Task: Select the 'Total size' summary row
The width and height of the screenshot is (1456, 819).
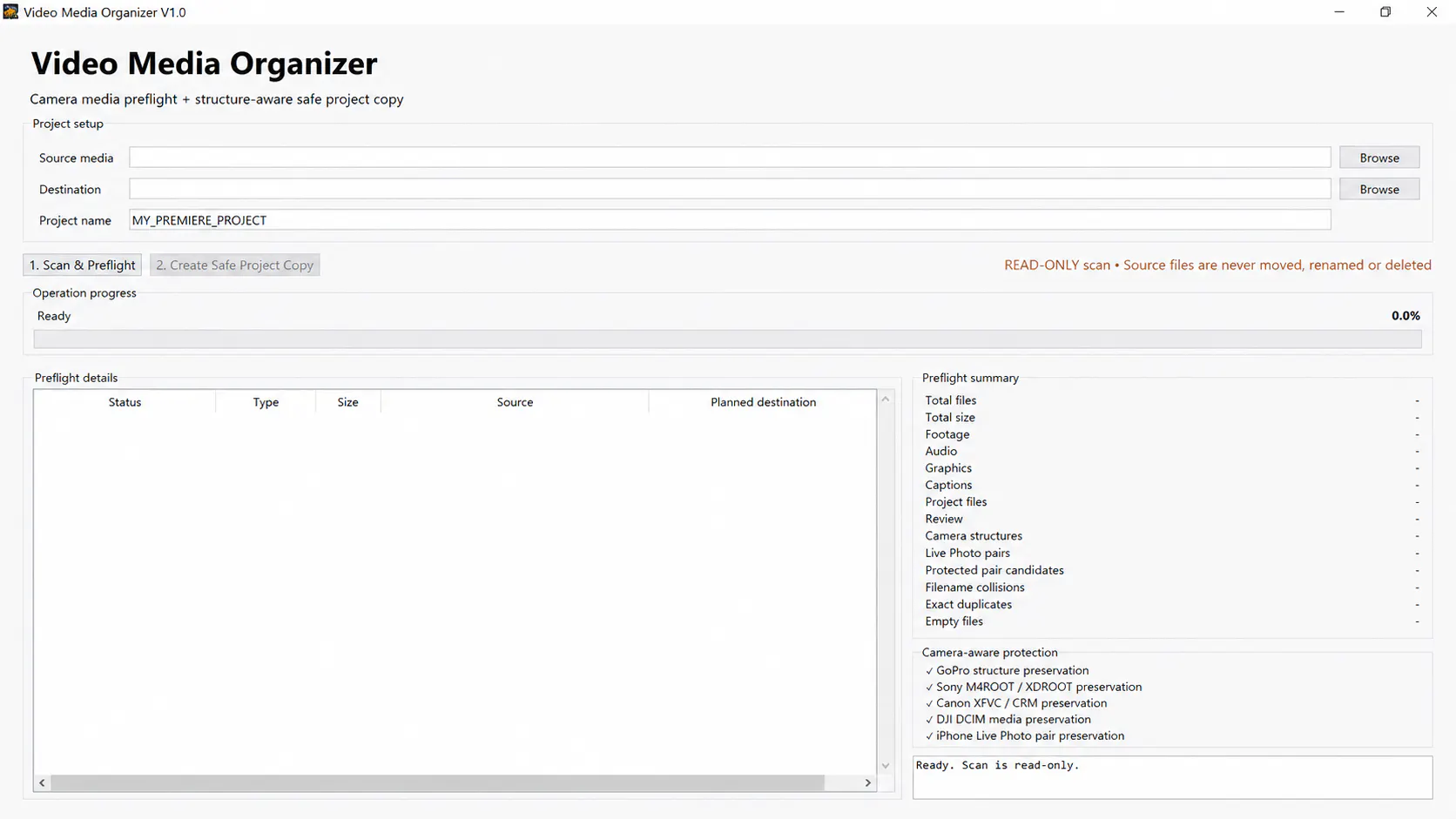Action: pyautogui.click(x=1172, y=417)
